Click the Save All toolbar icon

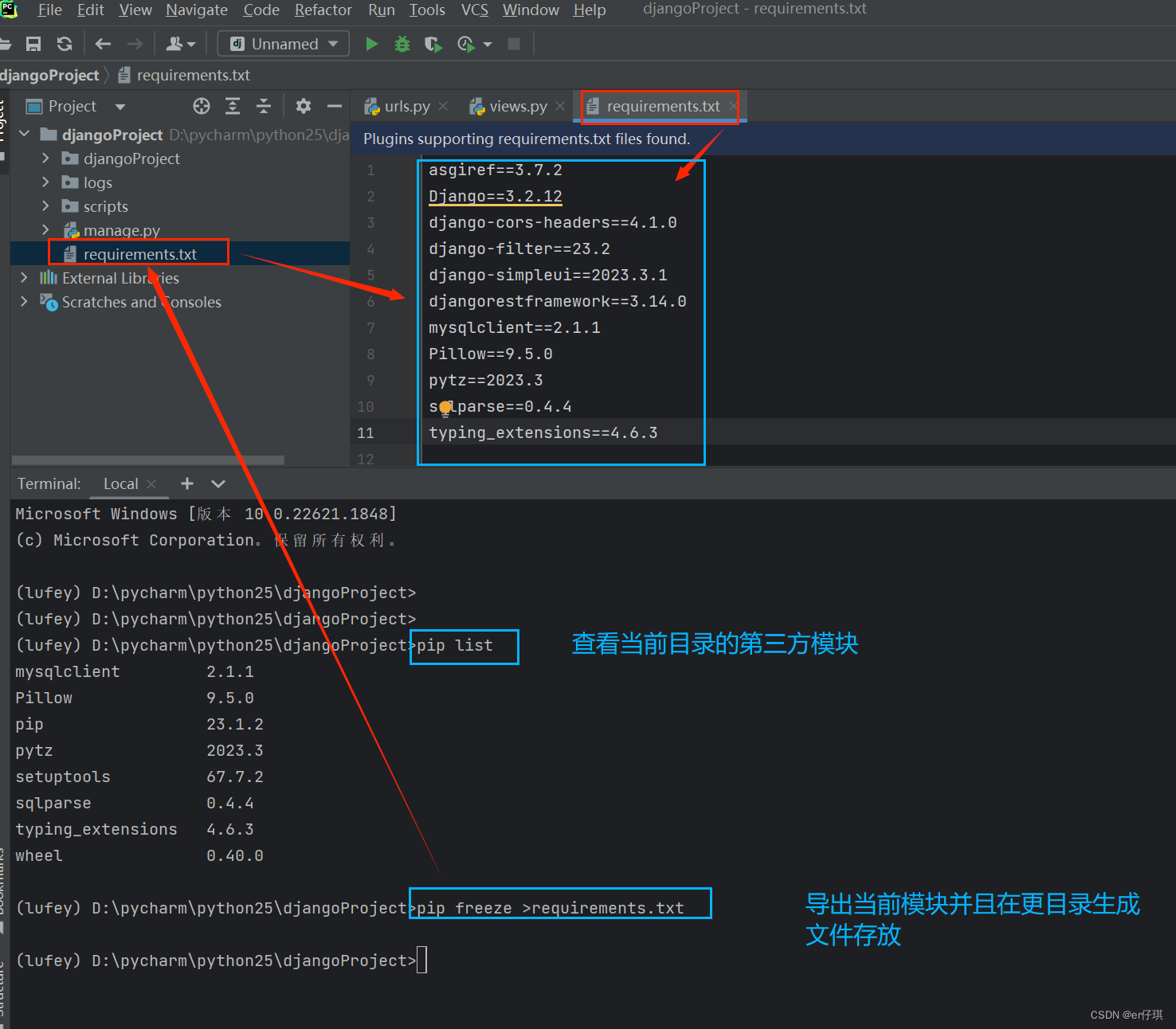[33, 44]
